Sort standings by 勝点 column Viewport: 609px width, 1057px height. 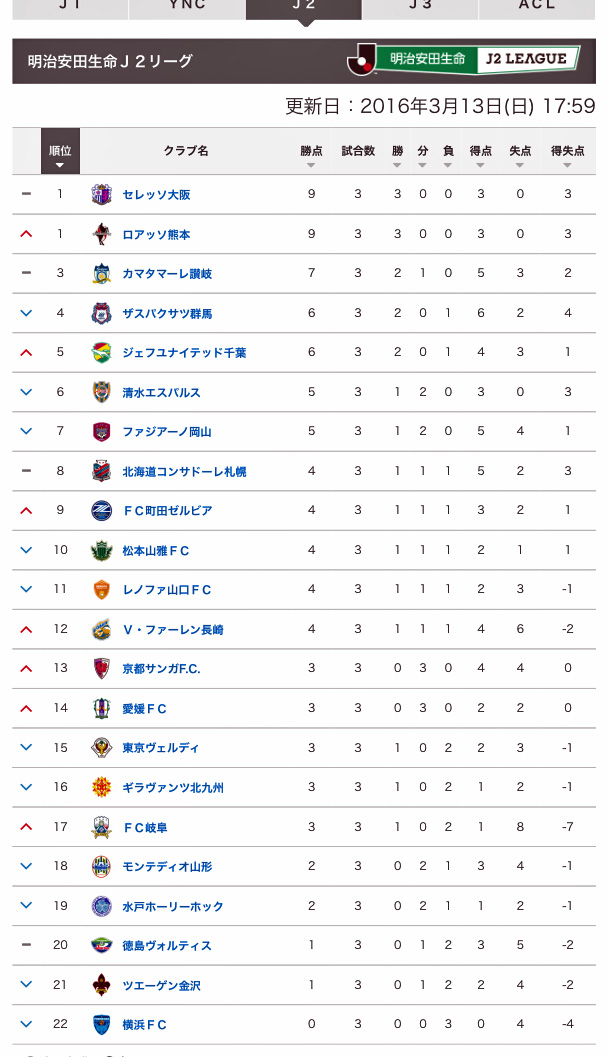(x=311, y=155)
